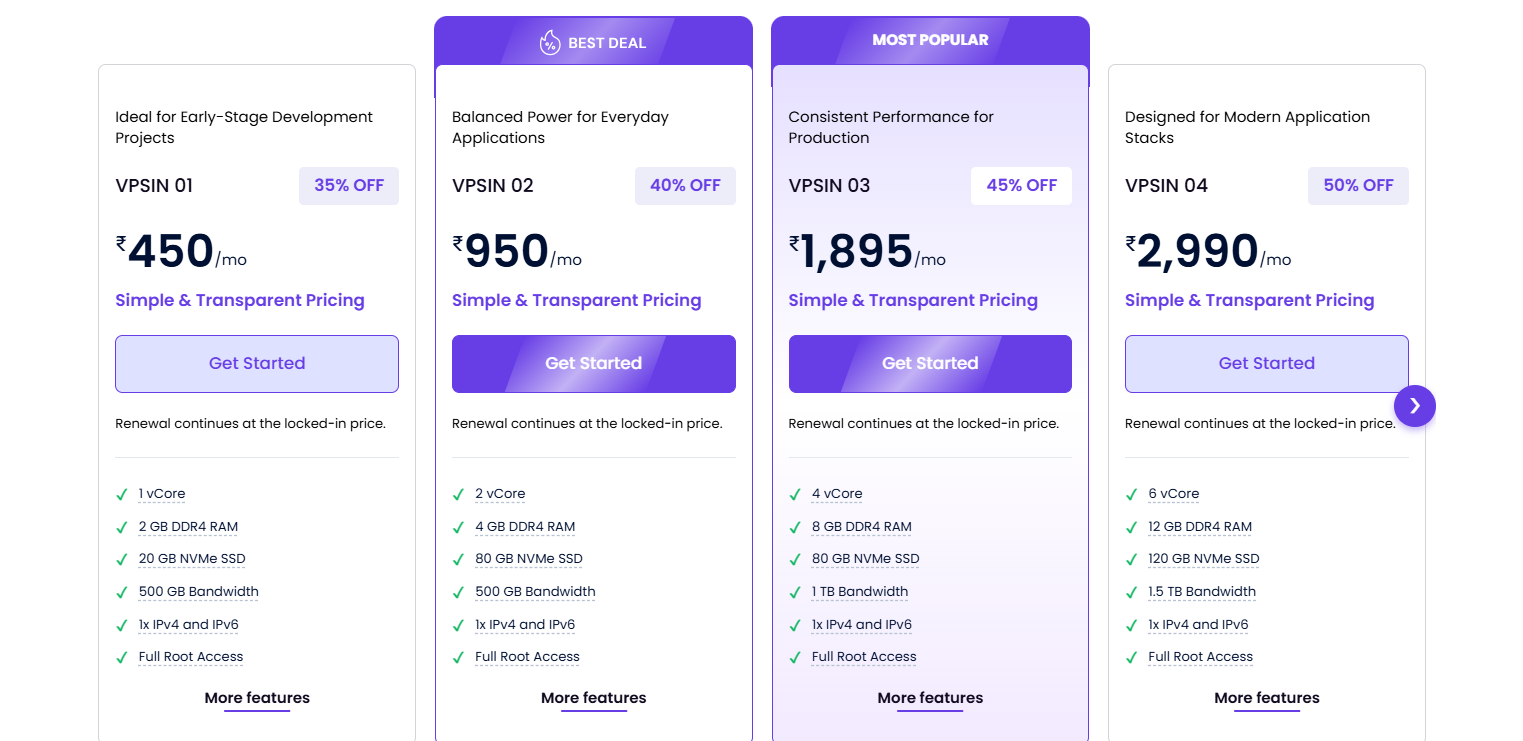Screen dimensions: 1523x741
Task: Expand More features under VPSIN 01
Action: 256,698
